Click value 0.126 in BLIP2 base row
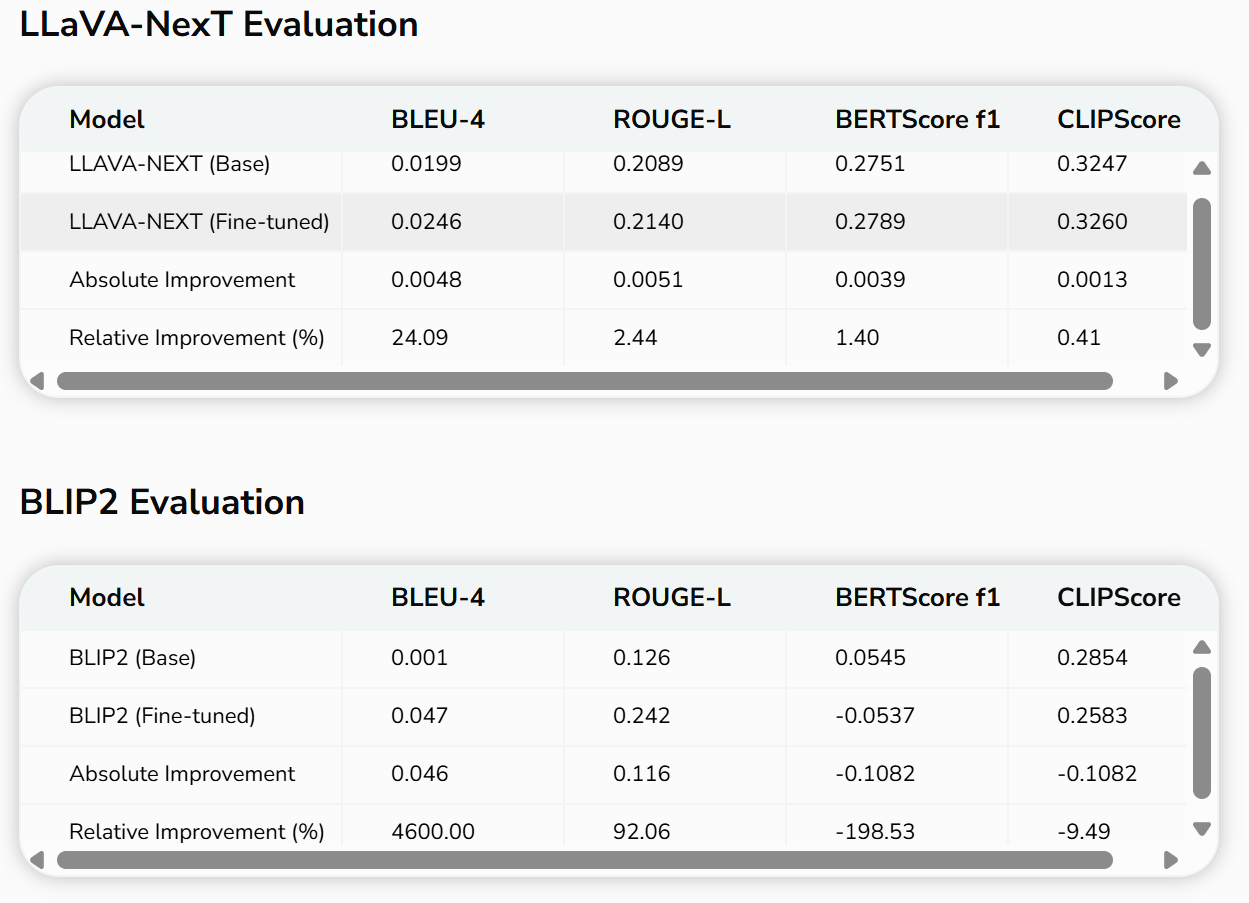 pos(642,658)
